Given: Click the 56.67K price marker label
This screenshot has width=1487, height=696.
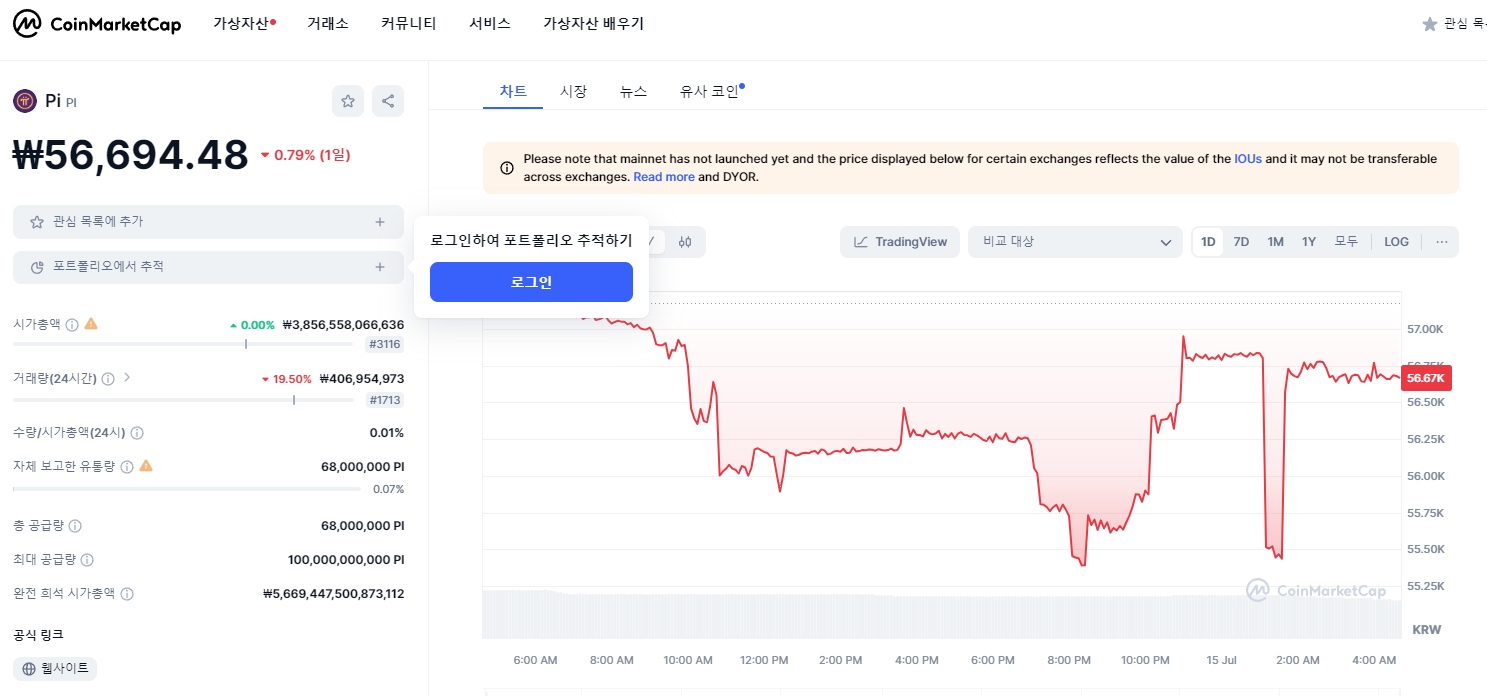Looking at the screenshot, I should point(1425,378).
